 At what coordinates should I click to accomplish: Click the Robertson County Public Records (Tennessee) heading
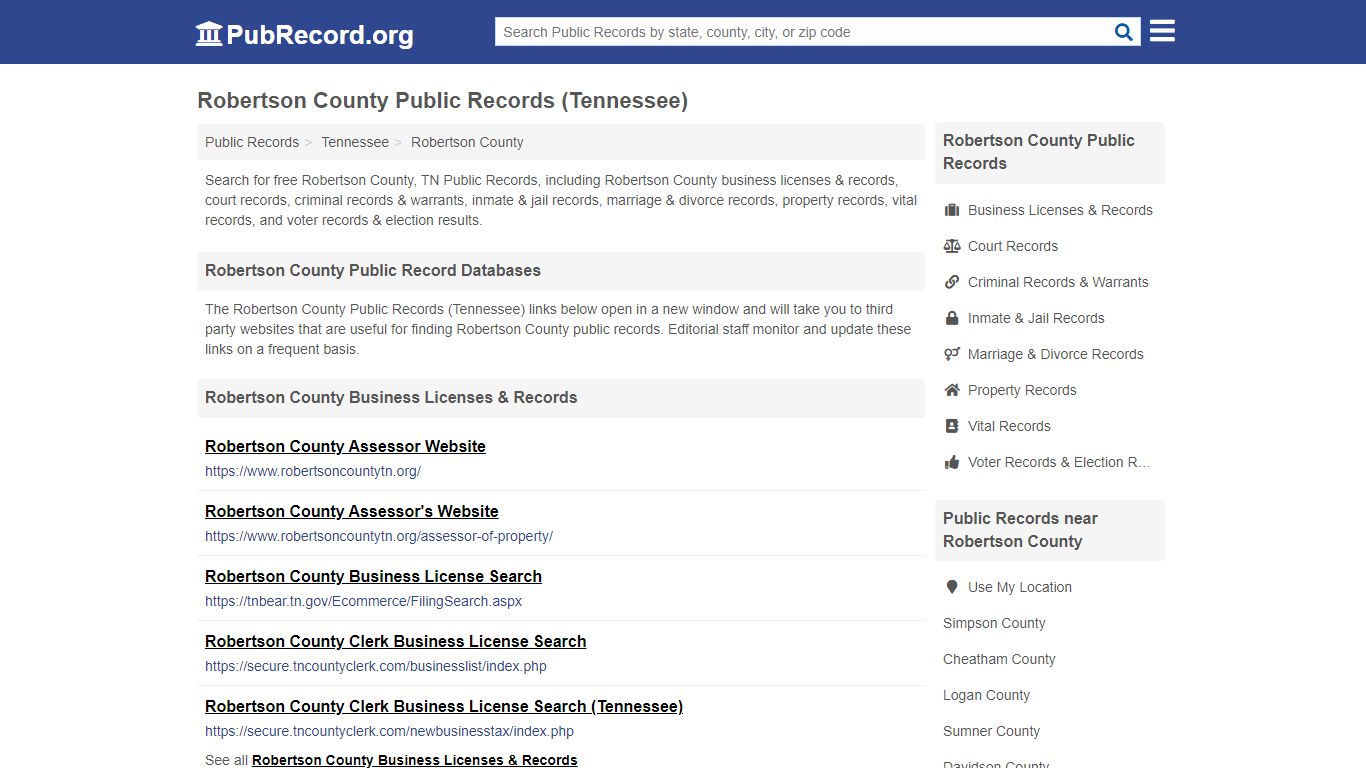point(442,100)
